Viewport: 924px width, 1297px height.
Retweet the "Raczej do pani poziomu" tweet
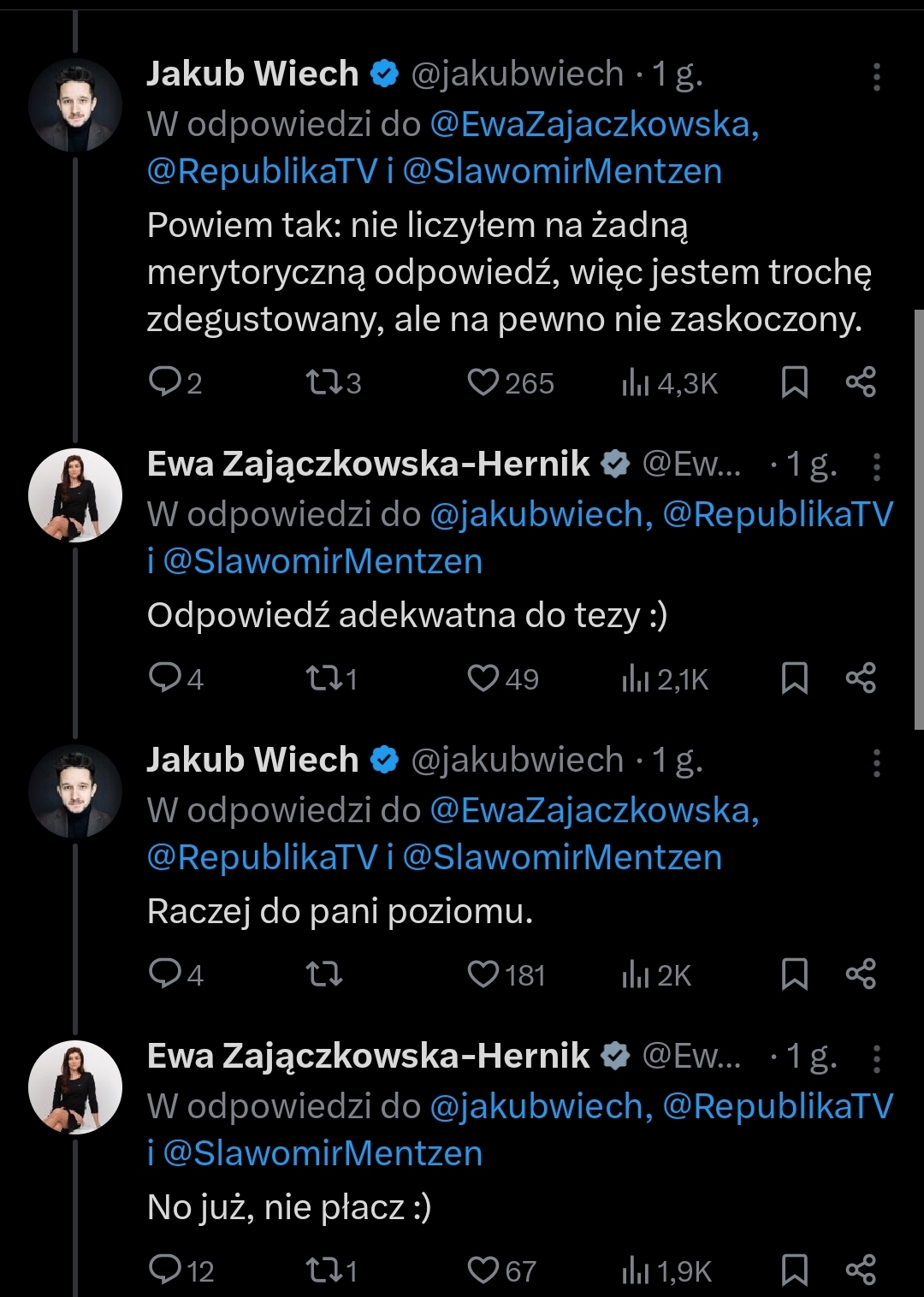[x=324, y=974]
